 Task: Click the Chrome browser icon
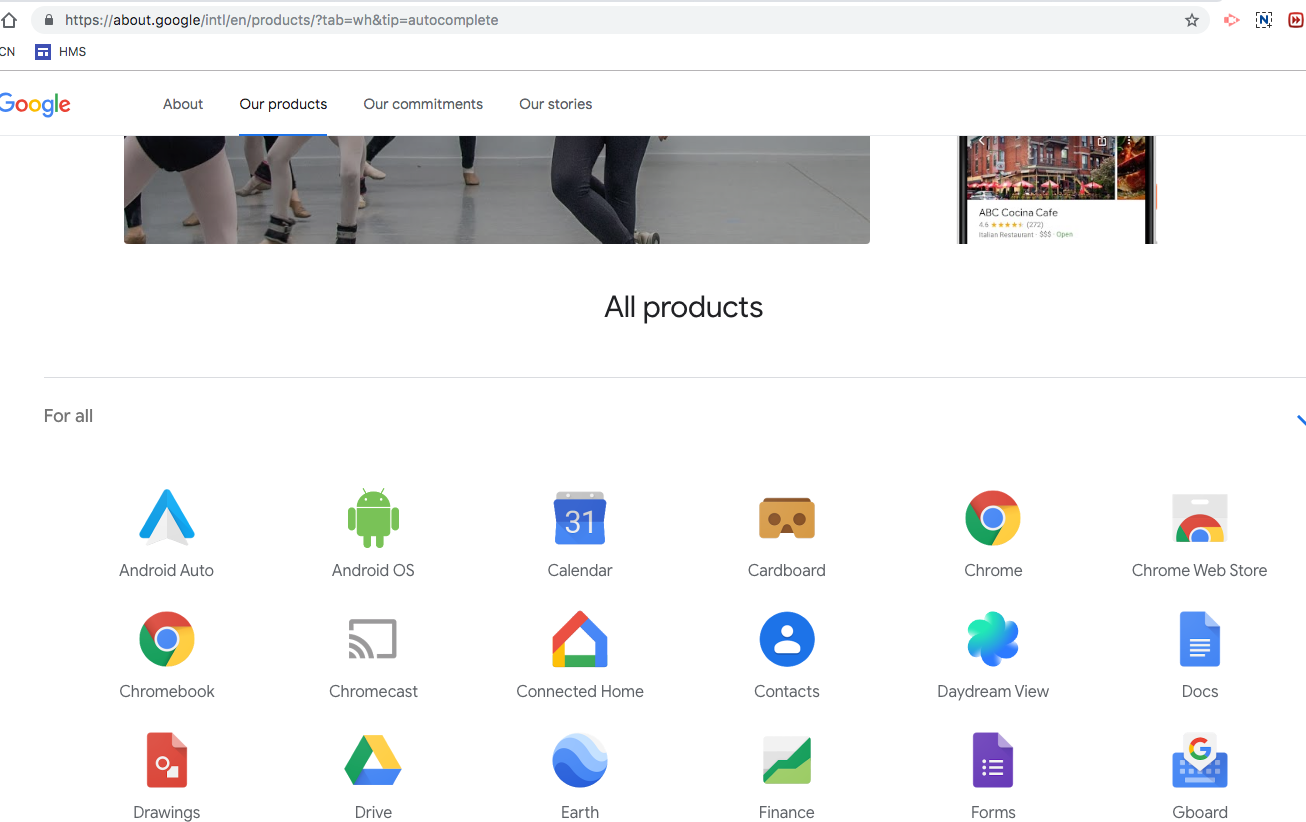click(993, 518)
